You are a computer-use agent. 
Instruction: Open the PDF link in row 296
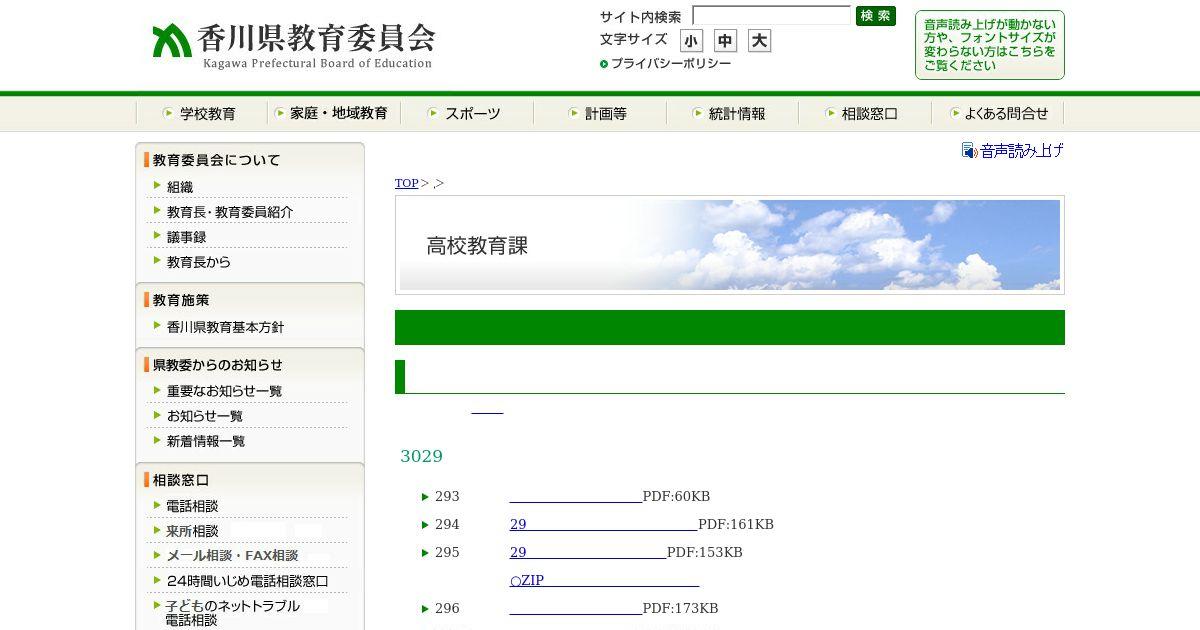coord(575,609)
